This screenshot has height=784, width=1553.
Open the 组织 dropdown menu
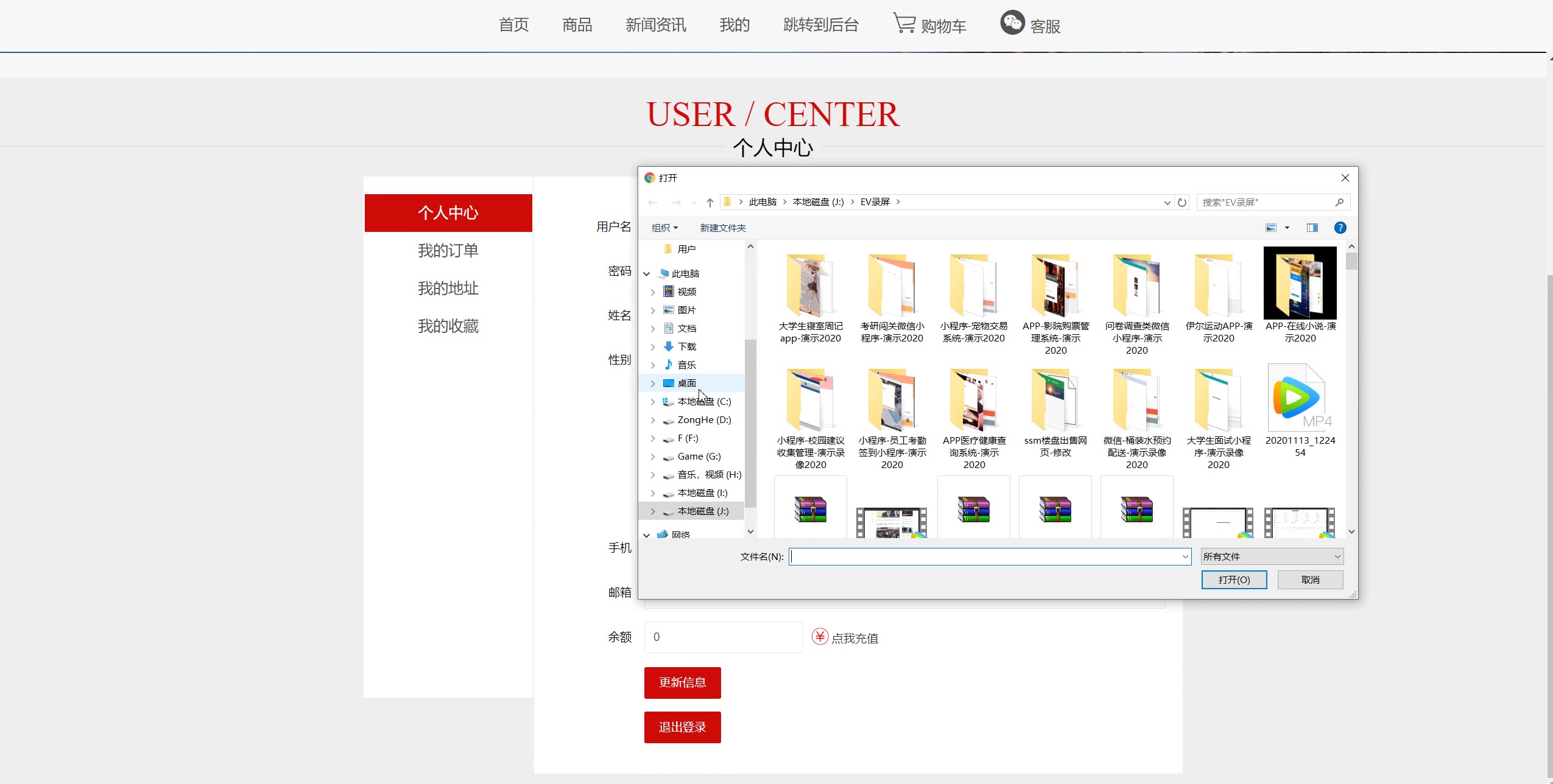pos(664,228)
